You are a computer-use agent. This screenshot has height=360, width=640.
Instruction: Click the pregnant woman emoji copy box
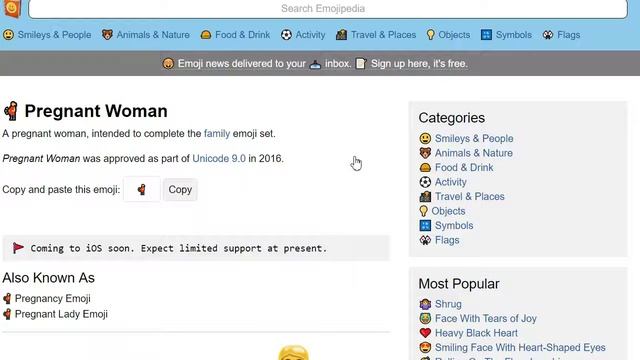142,189
